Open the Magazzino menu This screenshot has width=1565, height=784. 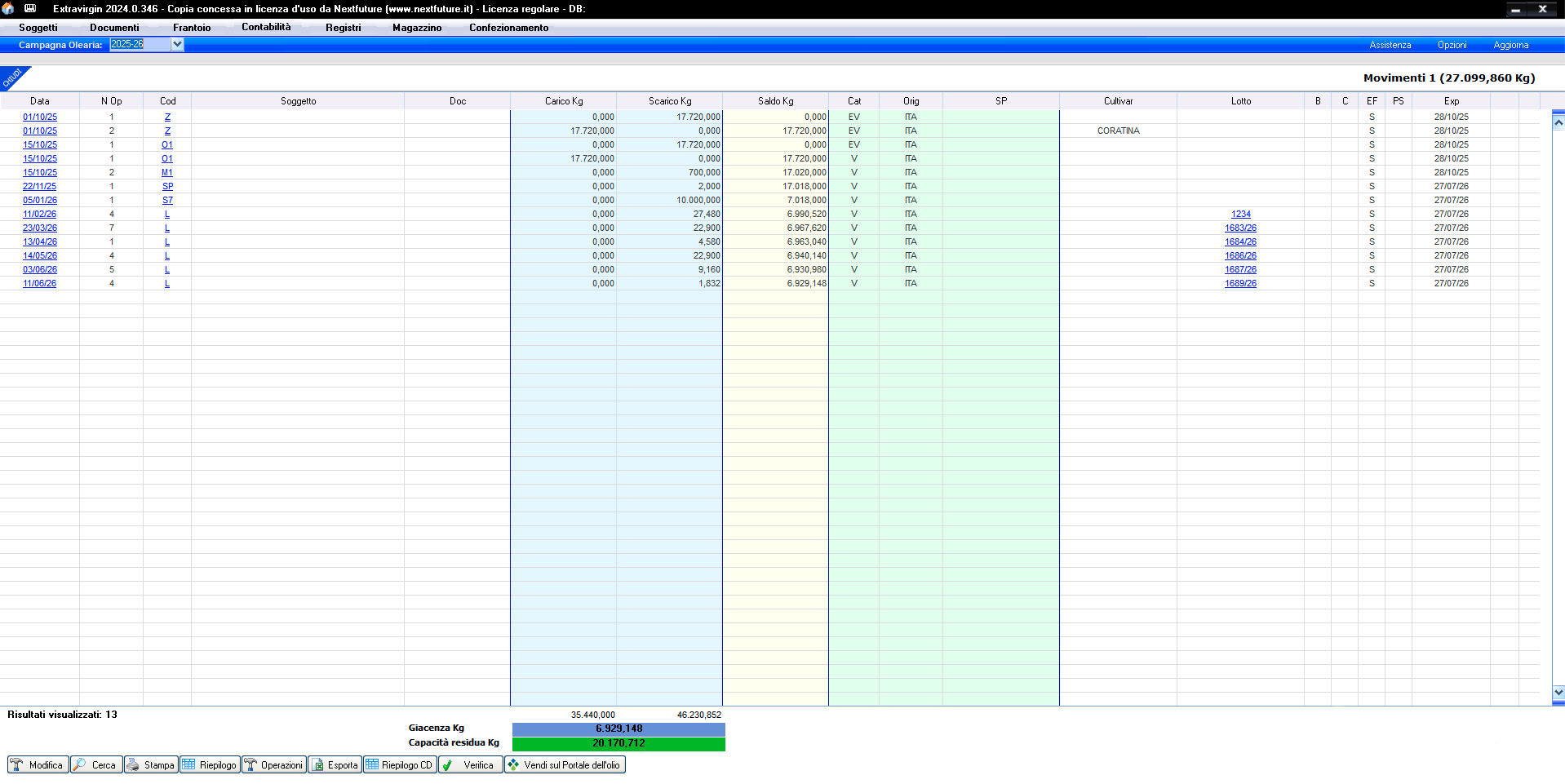[x=417, y=27]
